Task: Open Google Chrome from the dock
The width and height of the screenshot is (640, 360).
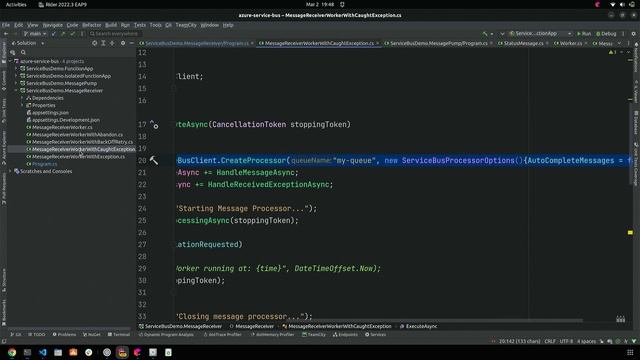Action: coord(12,353)
